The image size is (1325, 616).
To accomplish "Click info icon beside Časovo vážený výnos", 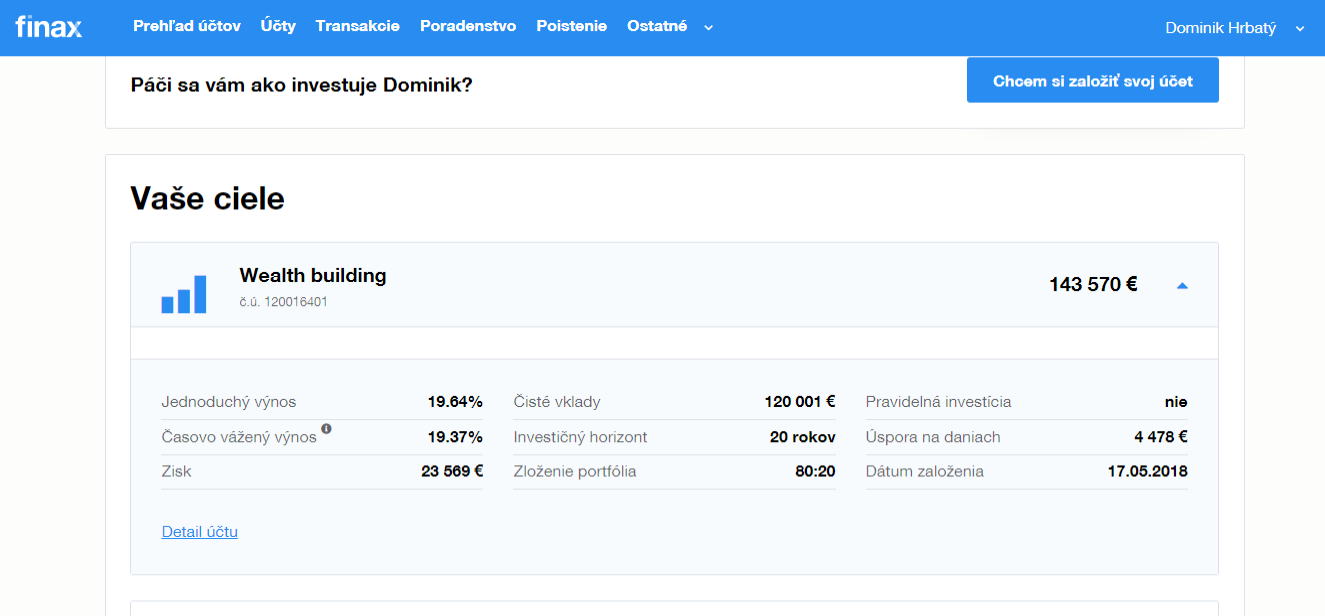I will point(326,430).
